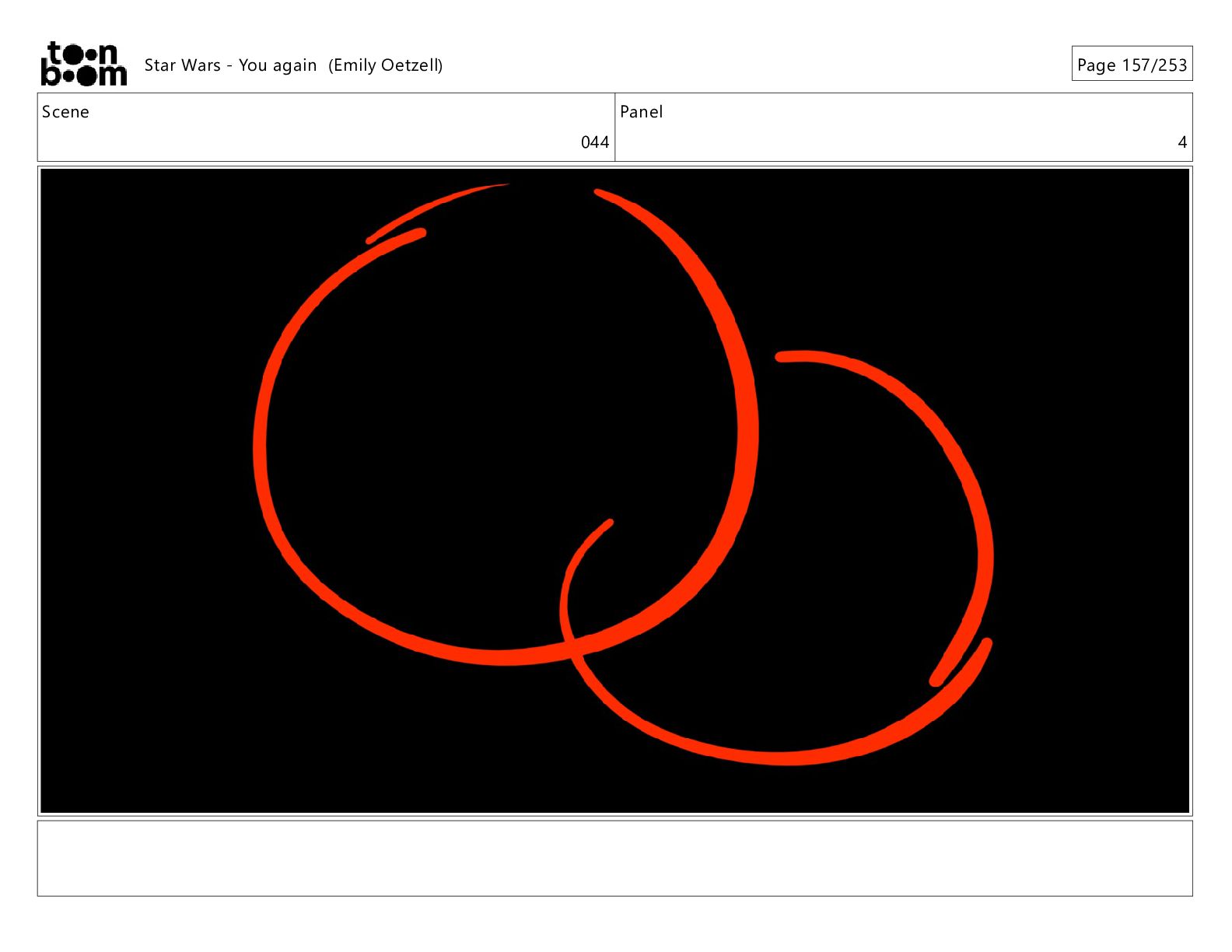Image resolution: width=1232 pixels, height=952 pixels.
Task: Click the Toon Boom logo
Action: pyautogui.click(x=83, y=64)
